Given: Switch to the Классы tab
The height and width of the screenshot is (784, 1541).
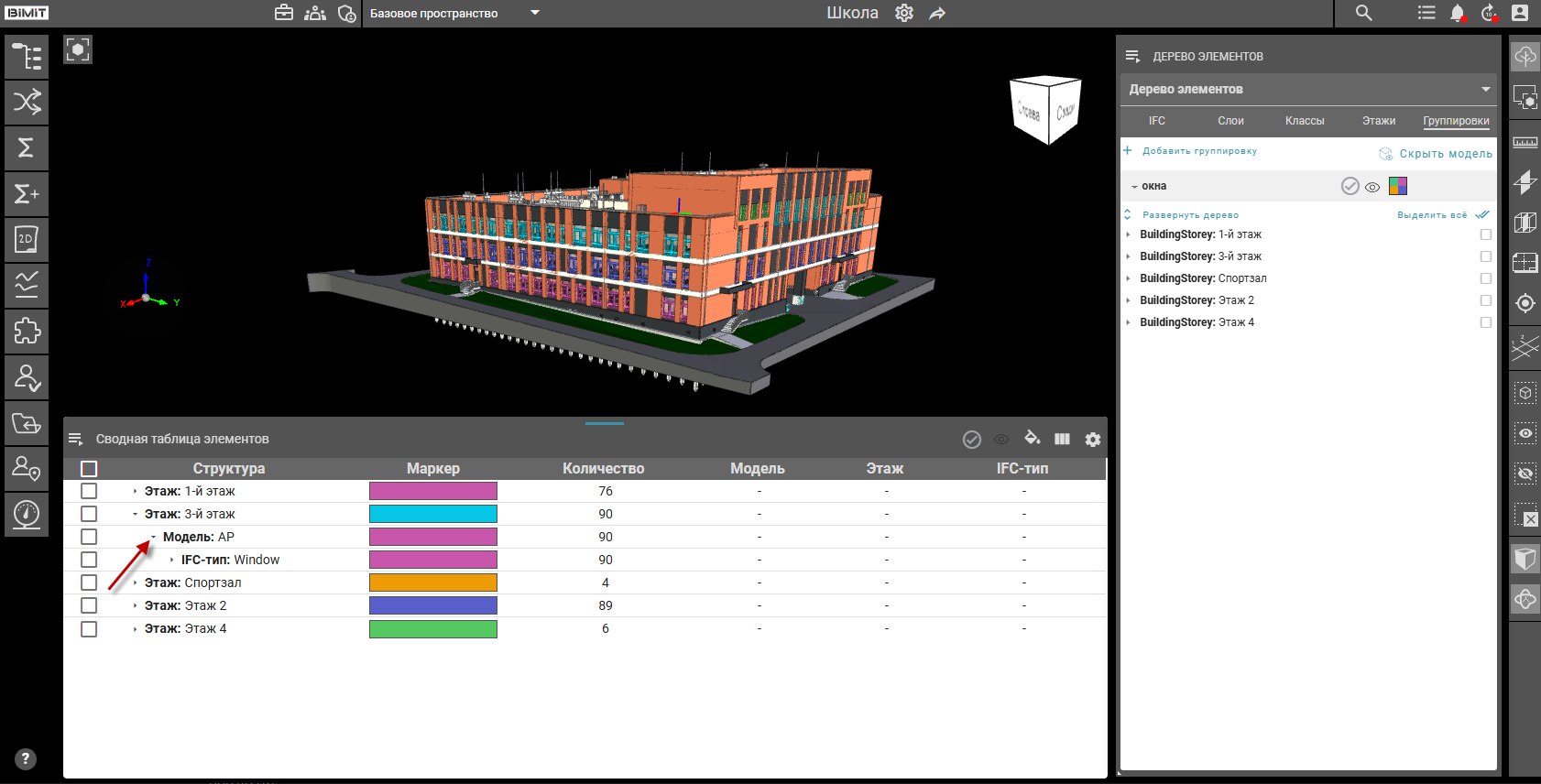Looking at the screenshot, I should tap(1304, 121).
